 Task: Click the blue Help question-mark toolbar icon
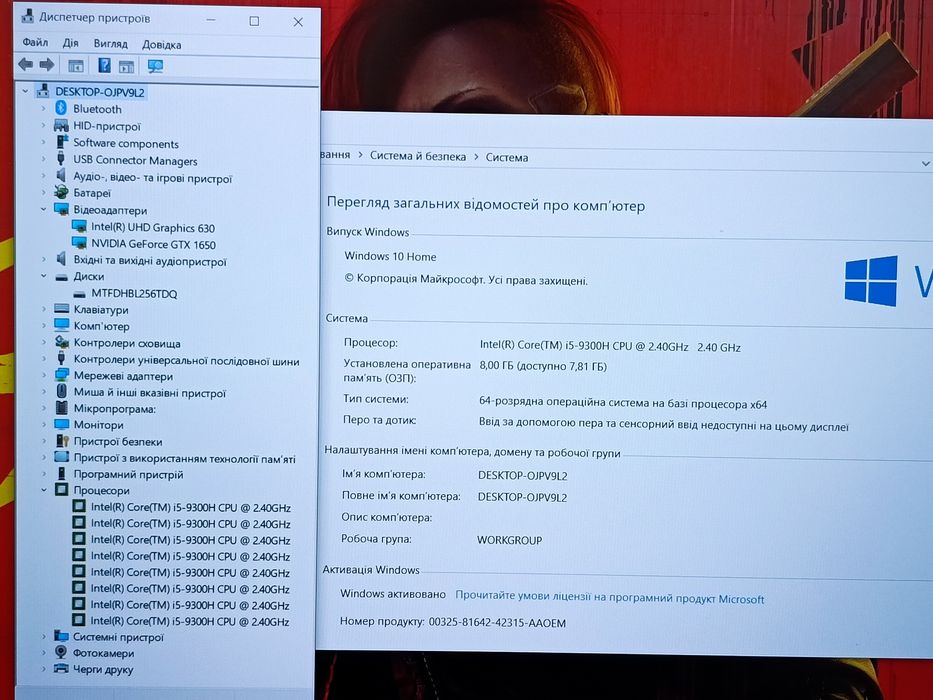(104, 65)
